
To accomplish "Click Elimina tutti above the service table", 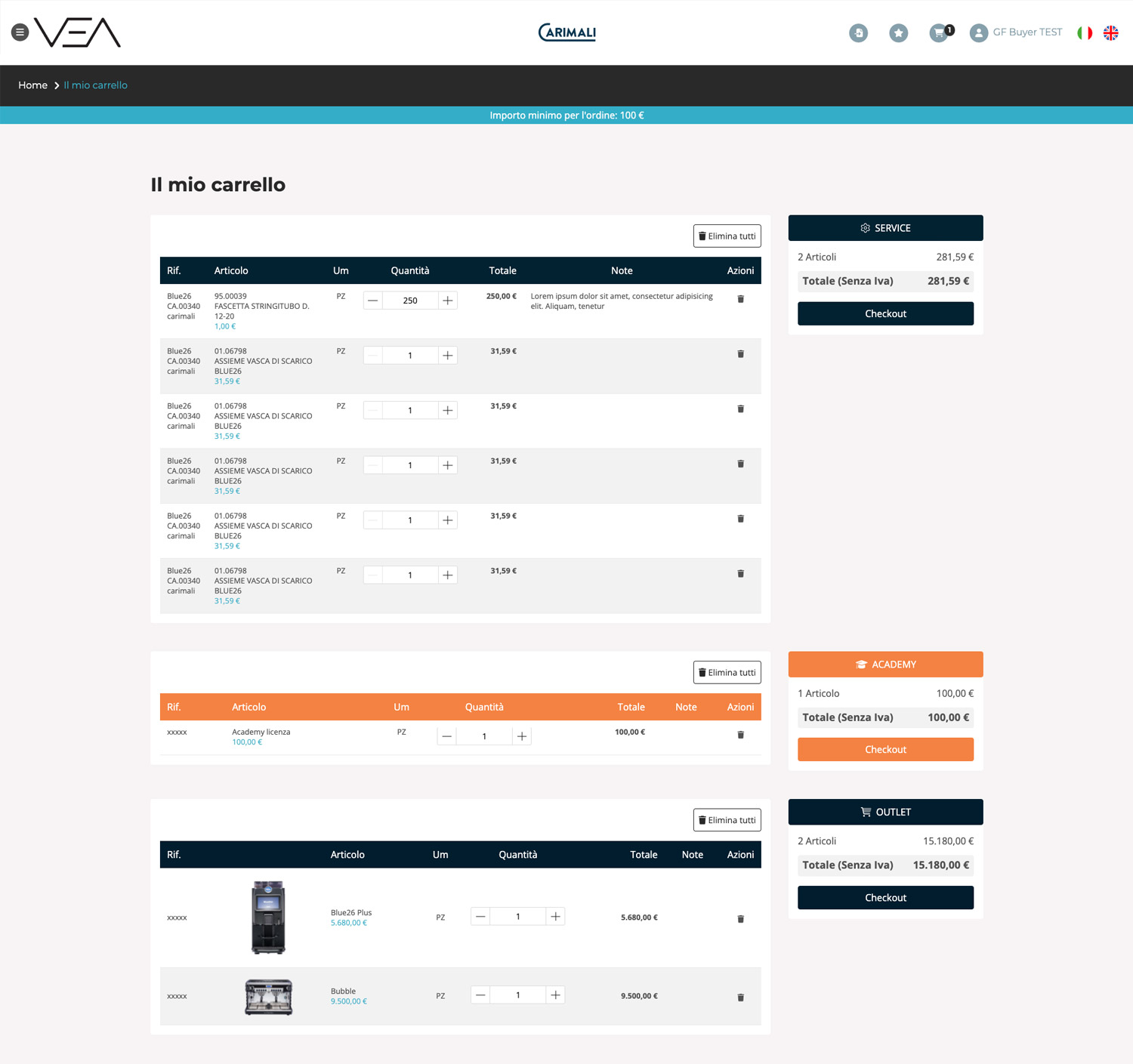I will tap(727, 236).
